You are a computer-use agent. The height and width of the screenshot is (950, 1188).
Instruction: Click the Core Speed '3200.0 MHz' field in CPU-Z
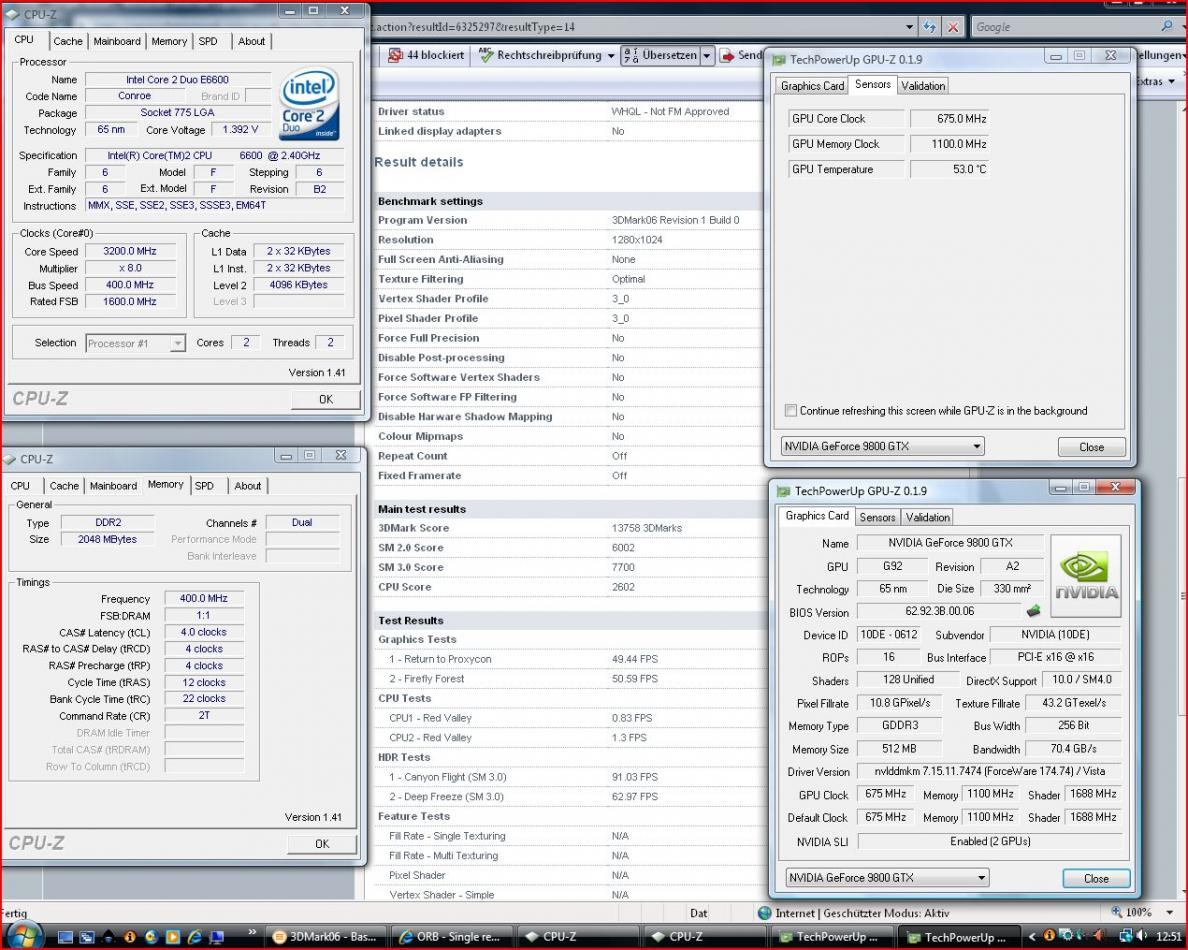[130, 252]
